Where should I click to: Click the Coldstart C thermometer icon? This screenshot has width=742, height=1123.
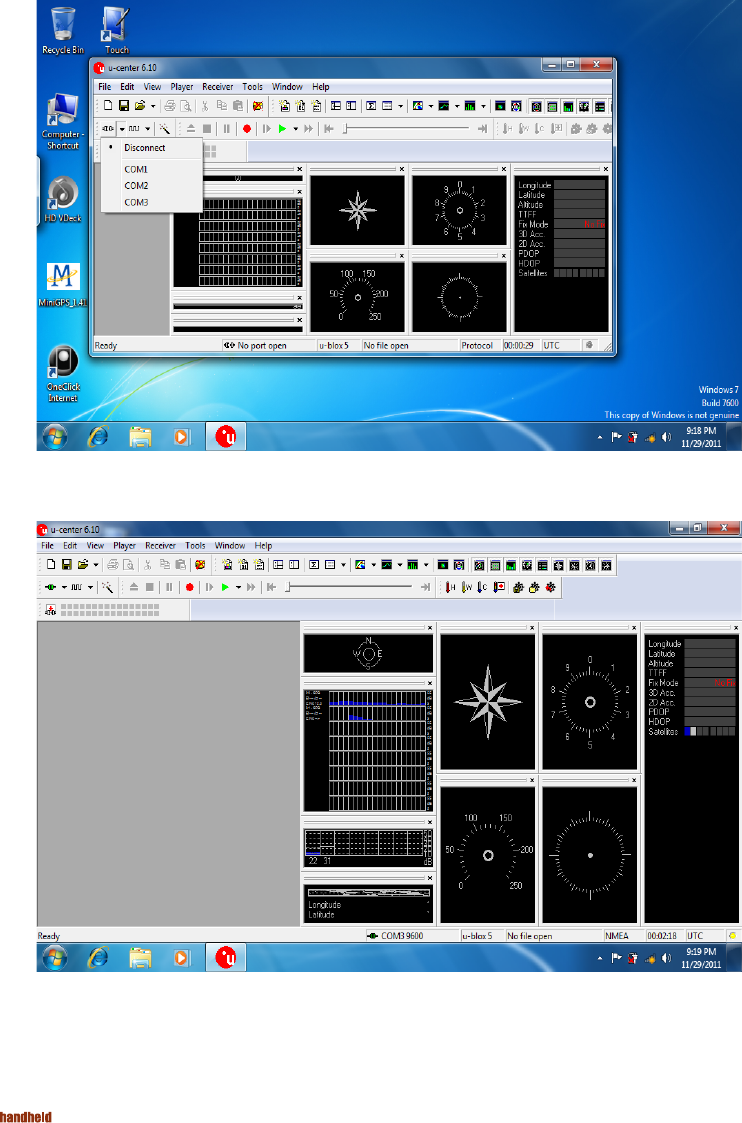point(482,587)
